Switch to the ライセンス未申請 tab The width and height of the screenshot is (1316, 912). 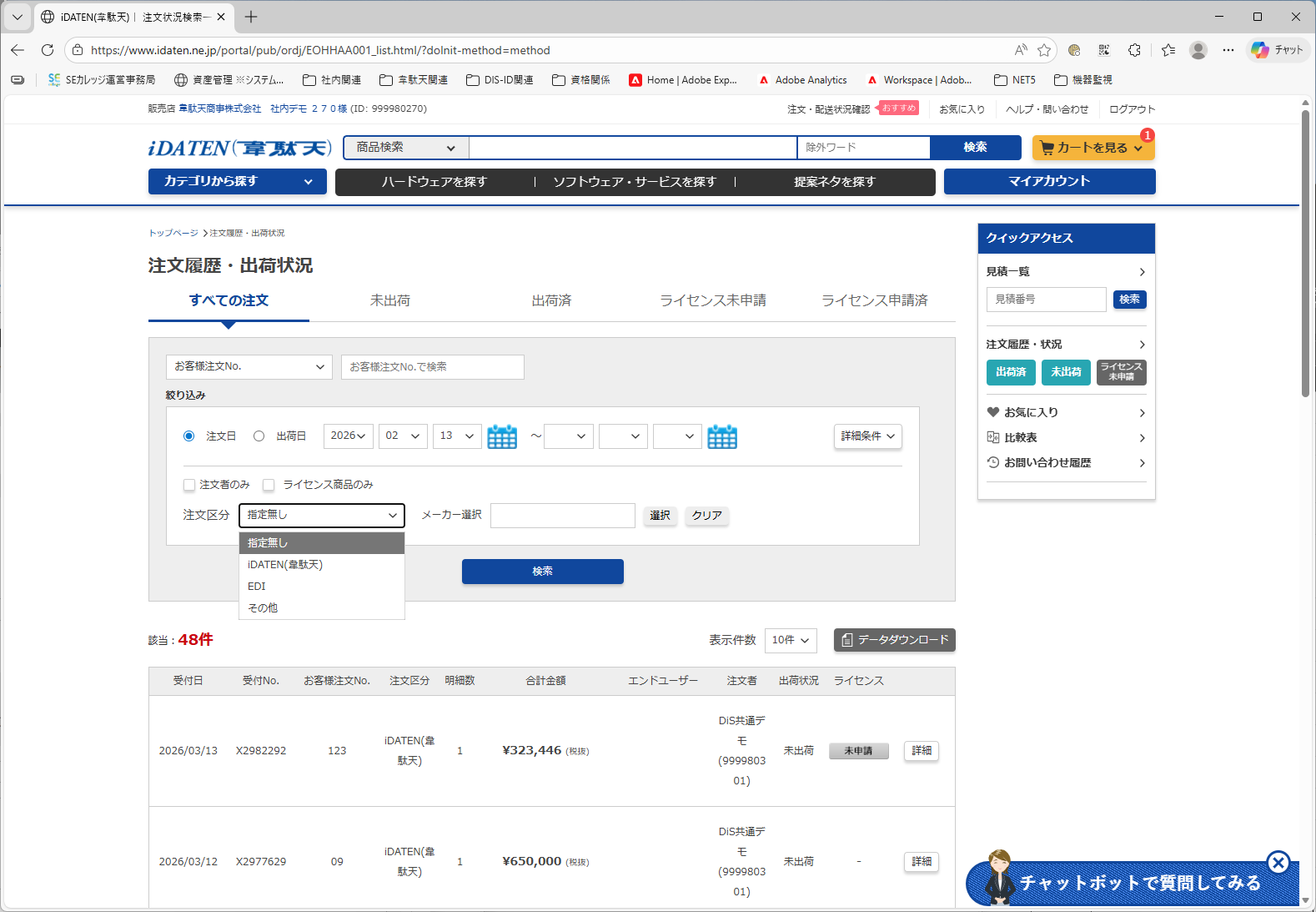coord(712,300)
